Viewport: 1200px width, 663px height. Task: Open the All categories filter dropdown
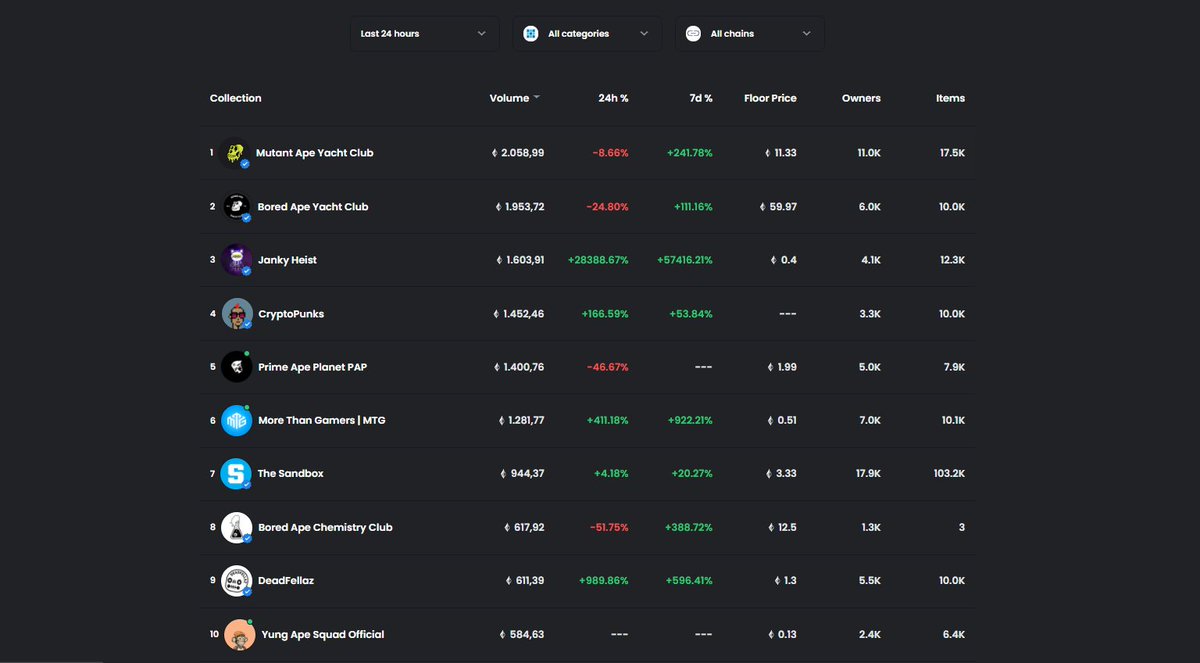coord(587,33)
